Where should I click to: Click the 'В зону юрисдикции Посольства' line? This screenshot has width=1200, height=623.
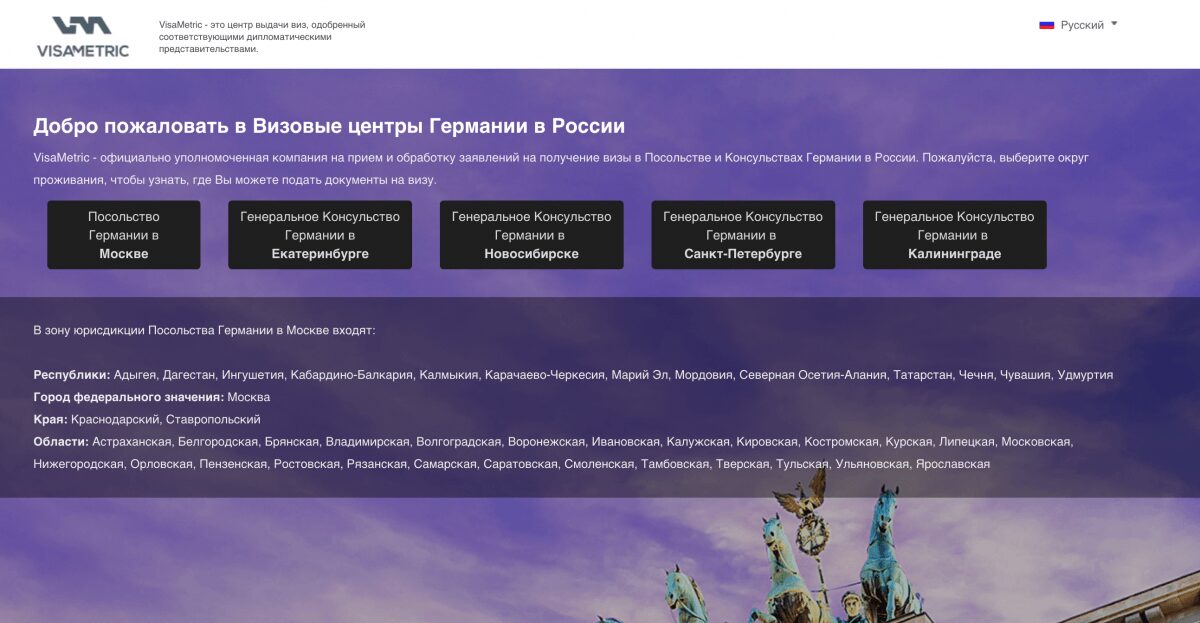(204, 330)
